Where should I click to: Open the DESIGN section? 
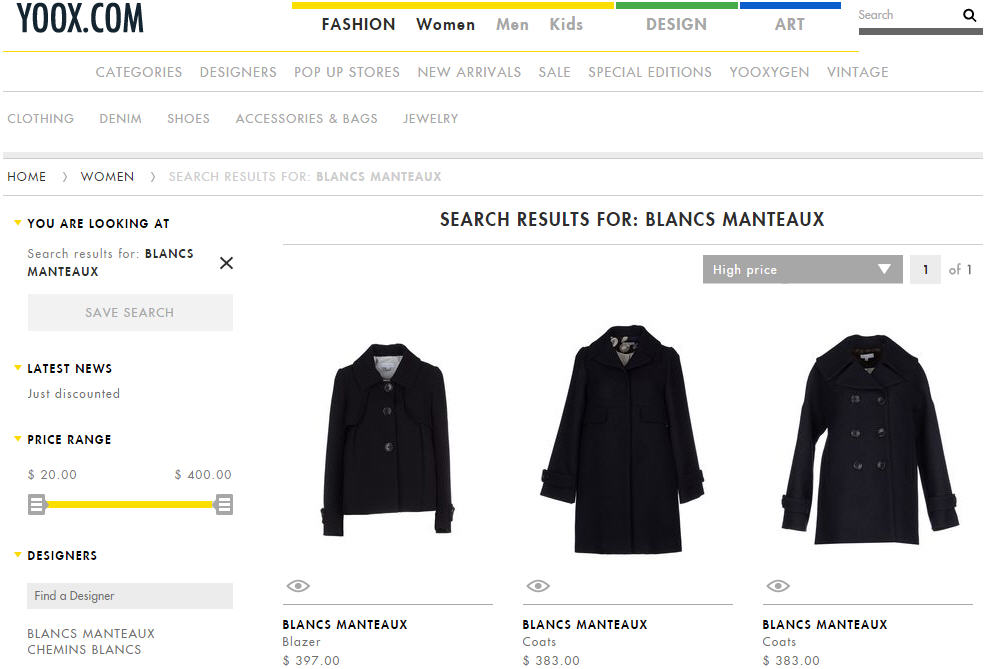point(676,25)
